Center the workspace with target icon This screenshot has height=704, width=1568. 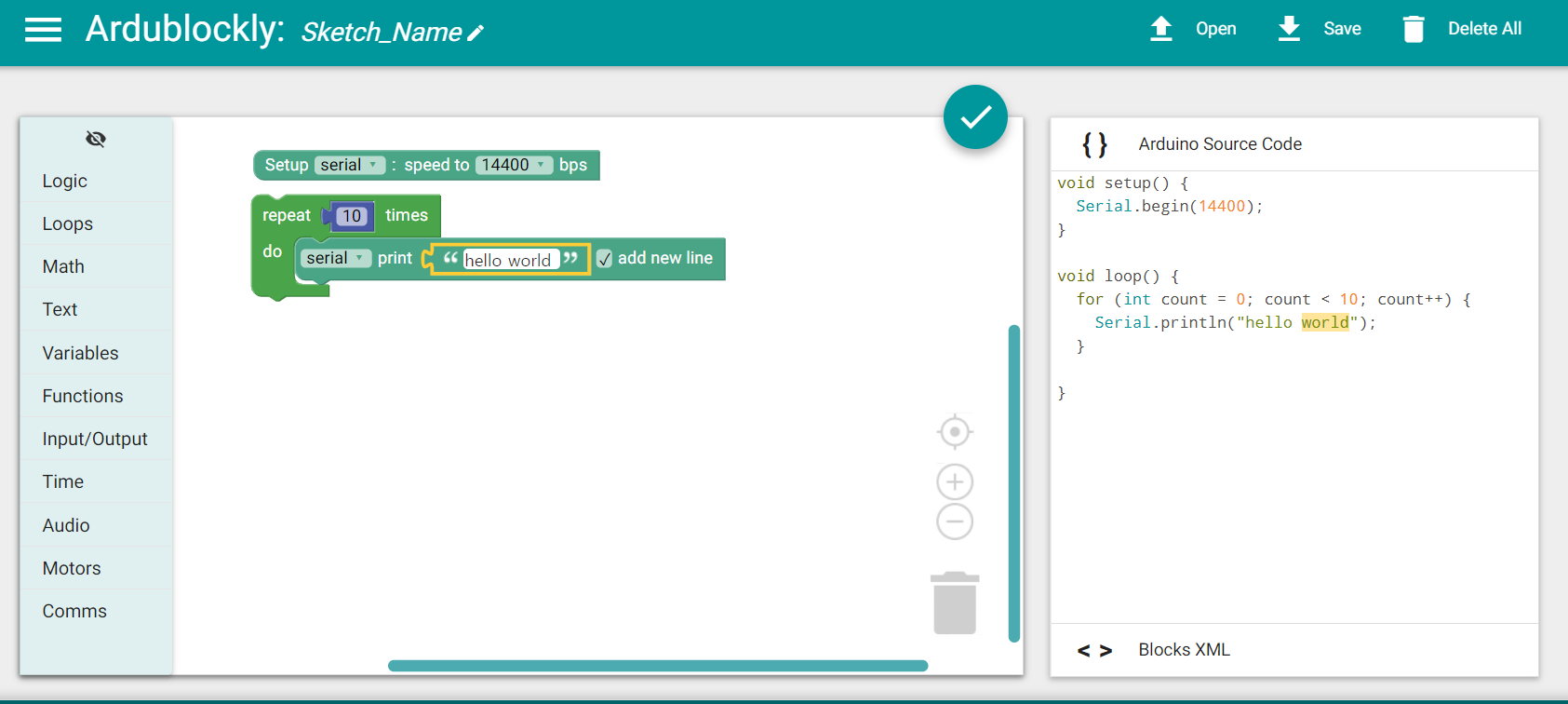[x=955, y=432]
